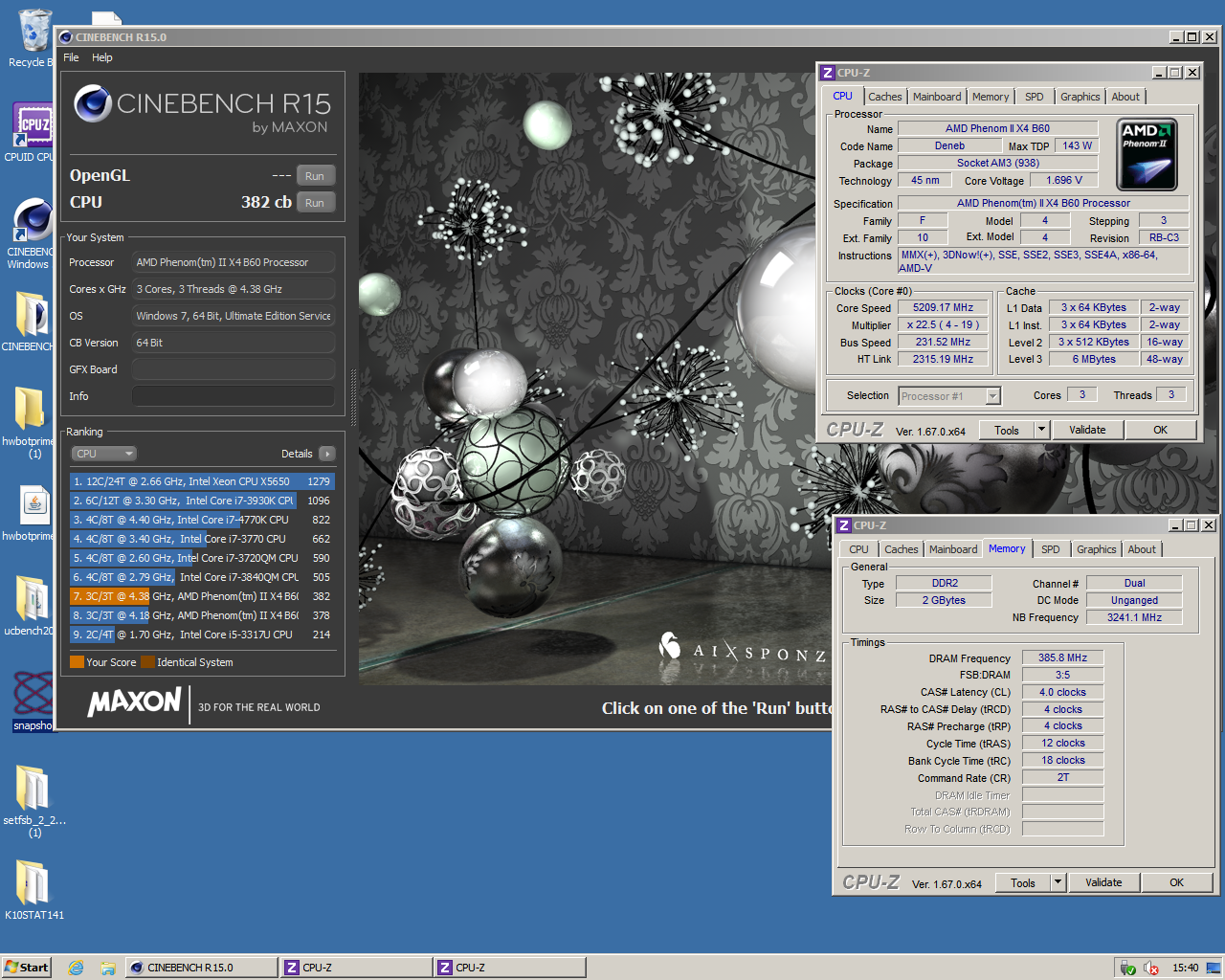Click the CINEBENCH R15.0 taskbar button

(x=201, y=968)
